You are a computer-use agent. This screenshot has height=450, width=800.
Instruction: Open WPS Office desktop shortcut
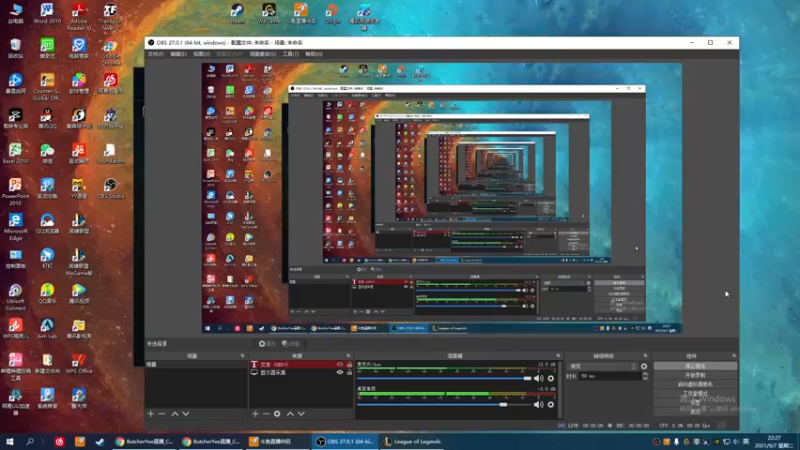click(79, 363)
